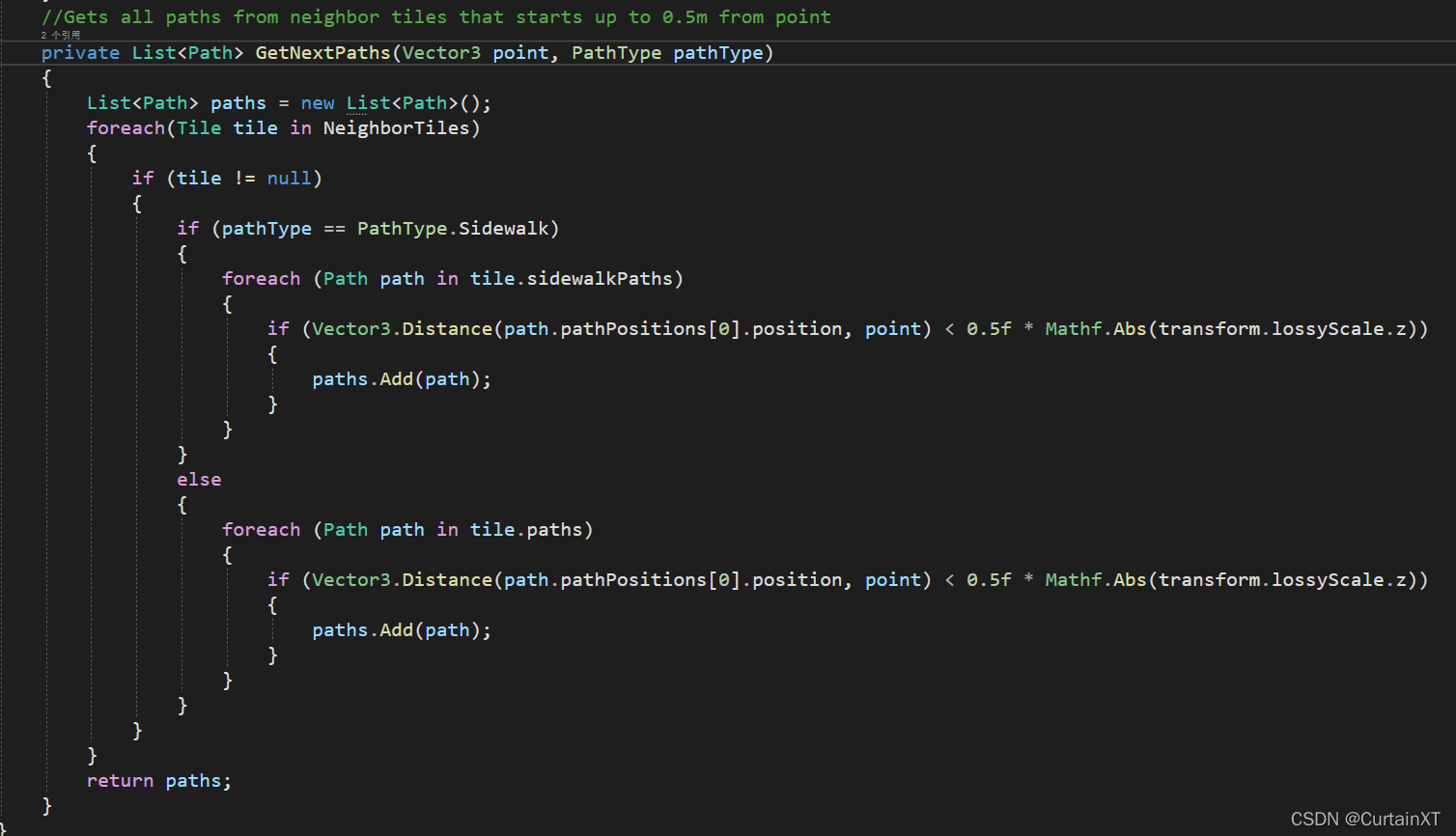
Task: Click the 'pathType' parameter in signature
Action: coord(718,52)
